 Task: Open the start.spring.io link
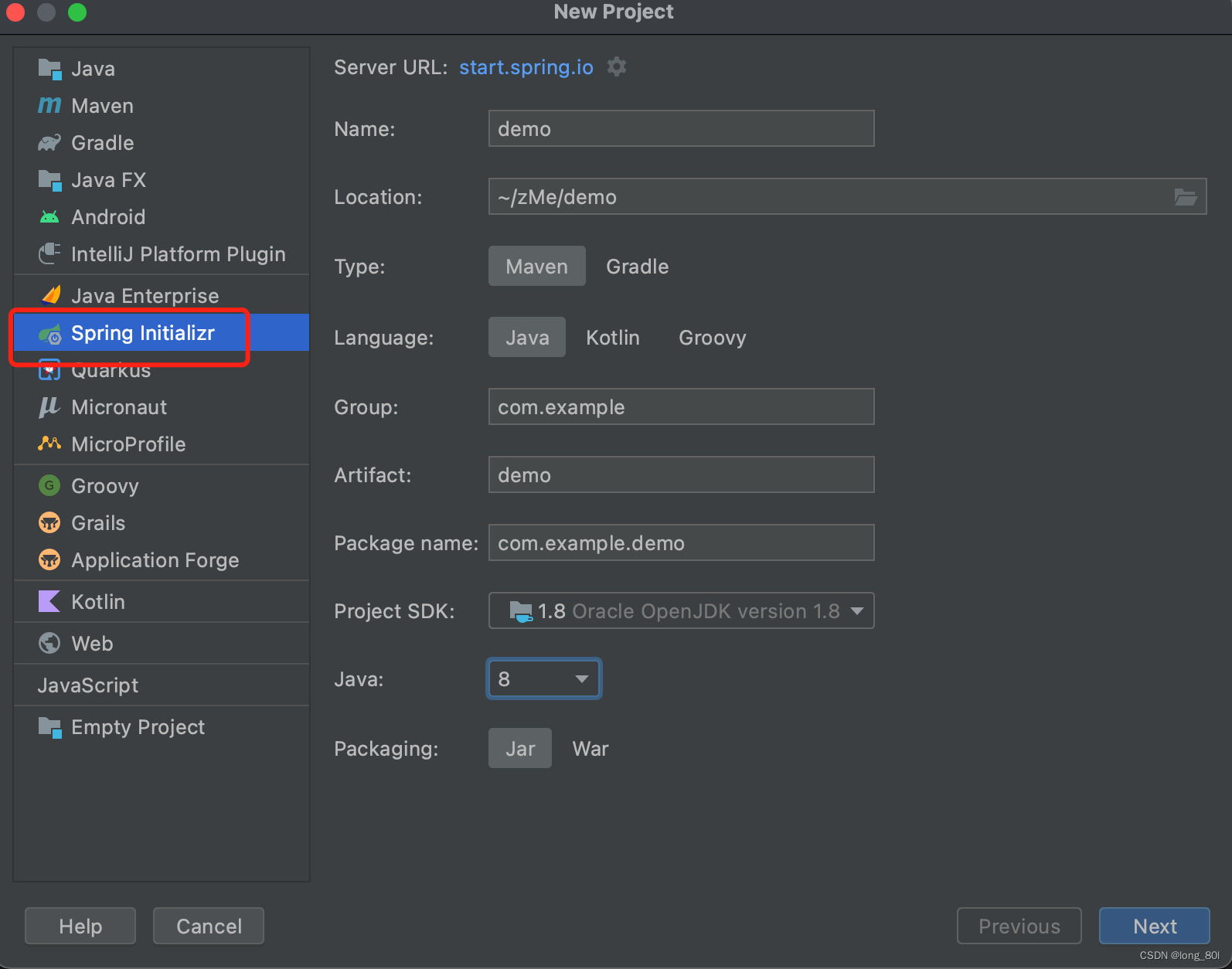tap(526, 67)
